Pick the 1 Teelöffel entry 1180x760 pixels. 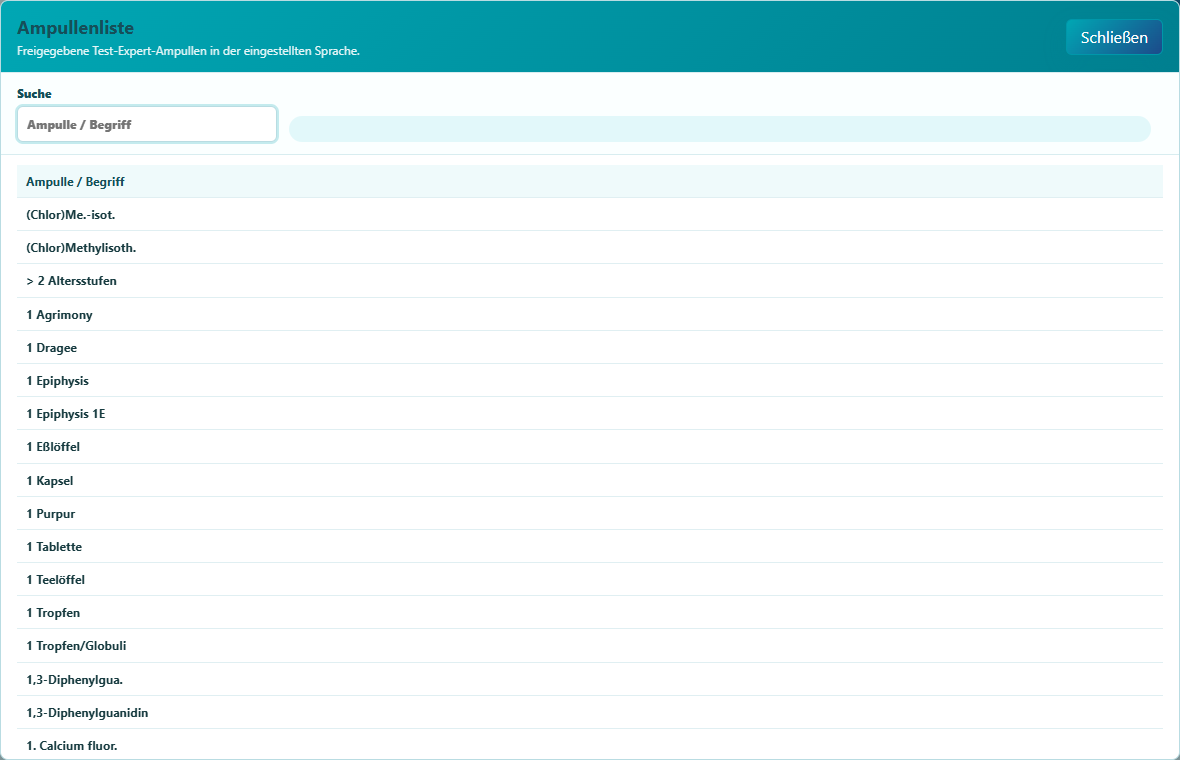590,580
